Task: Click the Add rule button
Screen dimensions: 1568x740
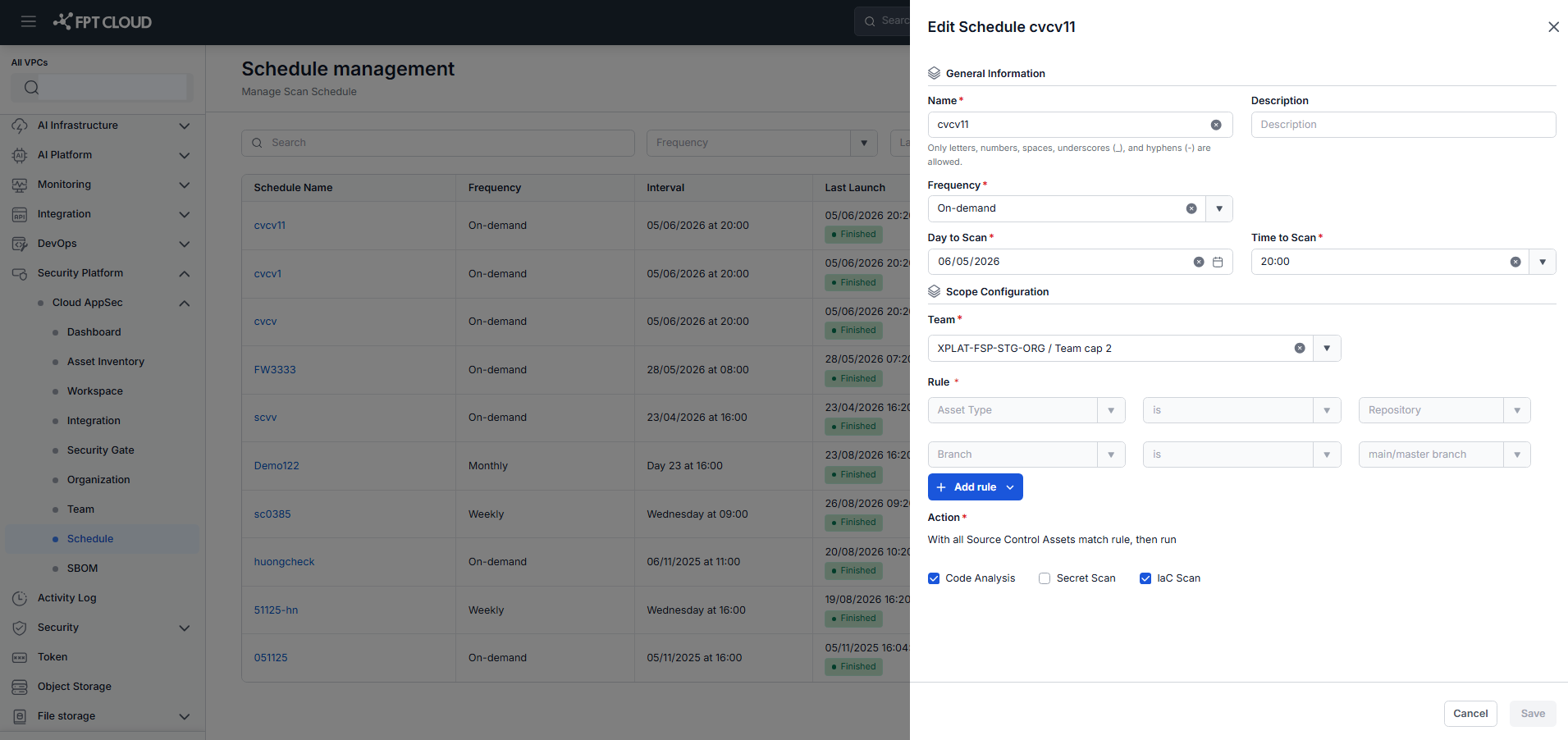Action: [x=975, y=487]
